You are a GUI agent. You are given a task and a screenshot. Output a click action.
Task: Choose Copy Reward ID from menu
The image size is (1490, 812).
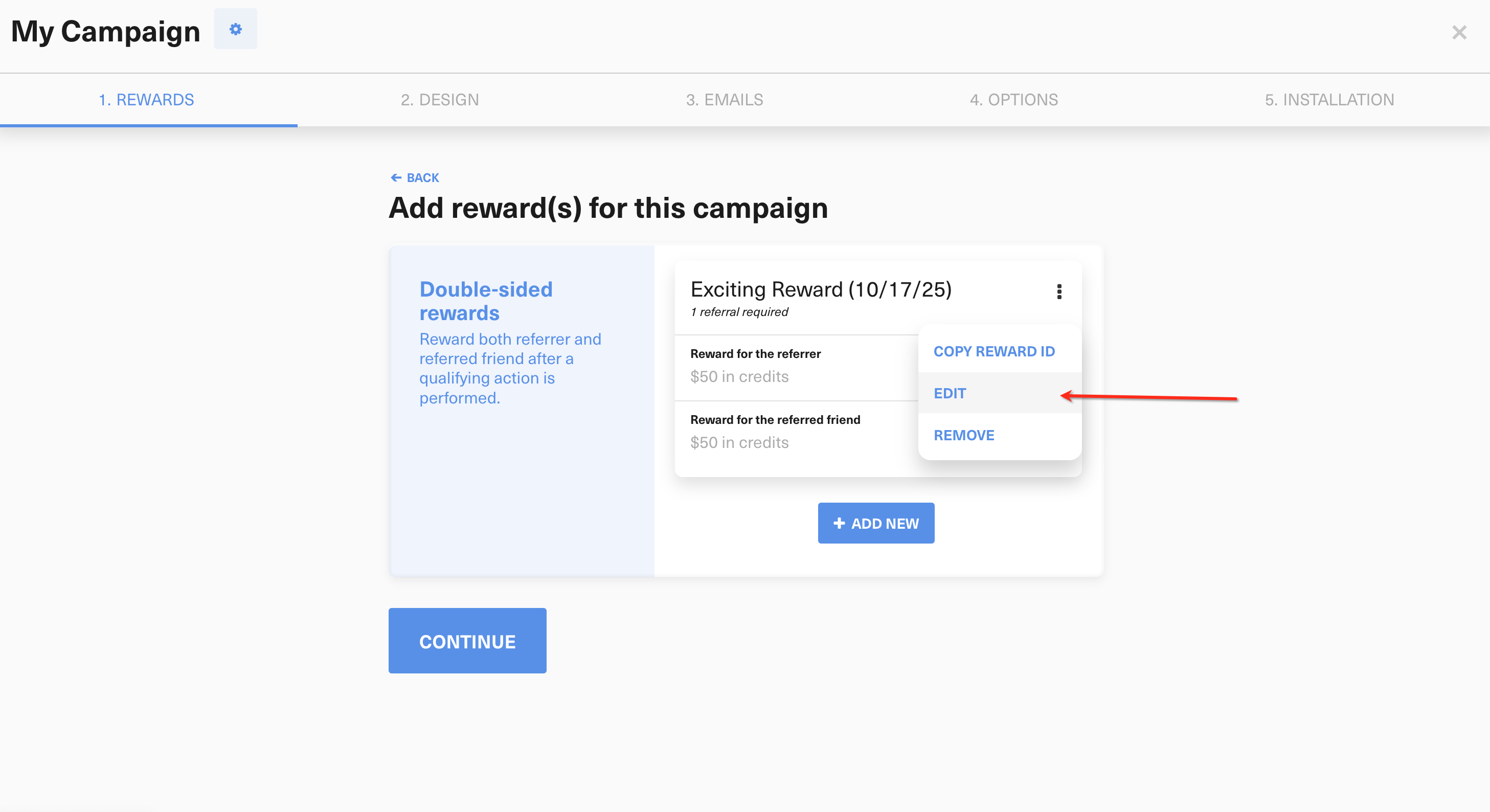click(x=994, y=351)
